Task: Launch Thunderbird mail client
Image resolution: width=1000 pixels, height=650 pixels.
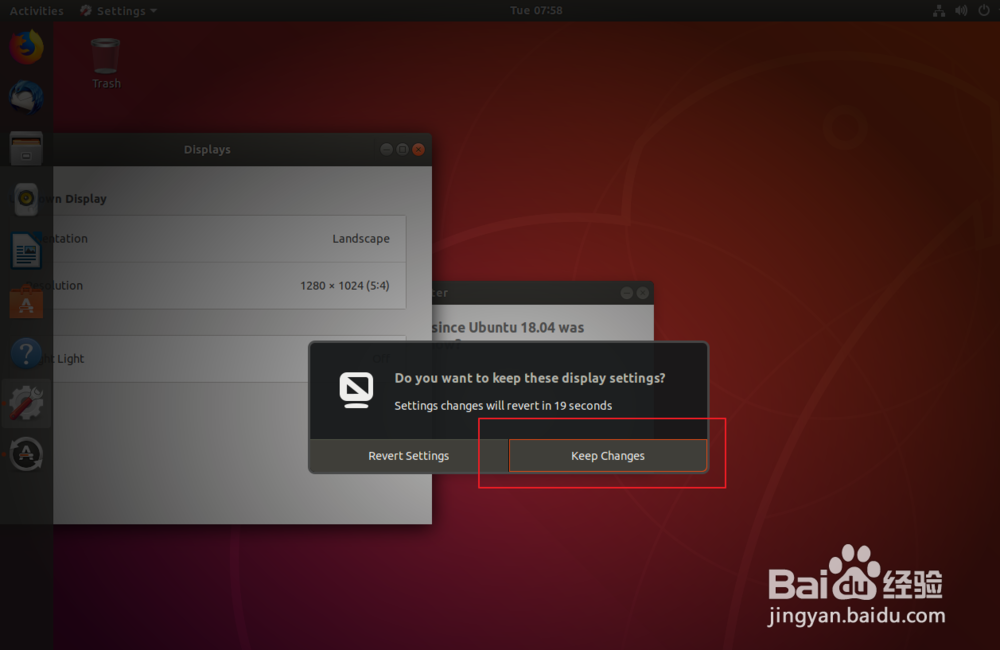Action: (25, 97)
